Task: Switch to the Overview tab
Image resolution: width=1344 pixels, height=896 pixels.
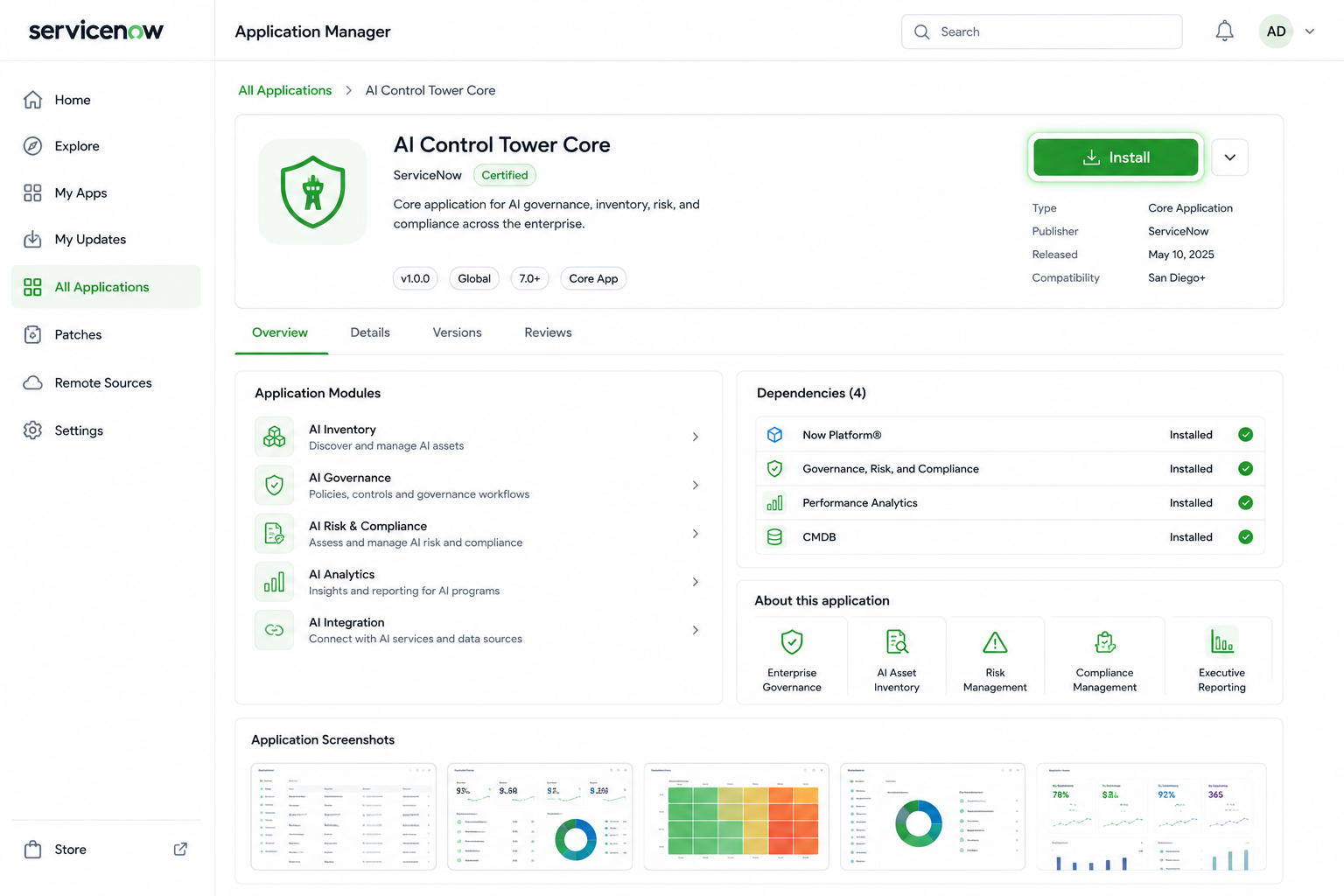Action: (280, 332)
